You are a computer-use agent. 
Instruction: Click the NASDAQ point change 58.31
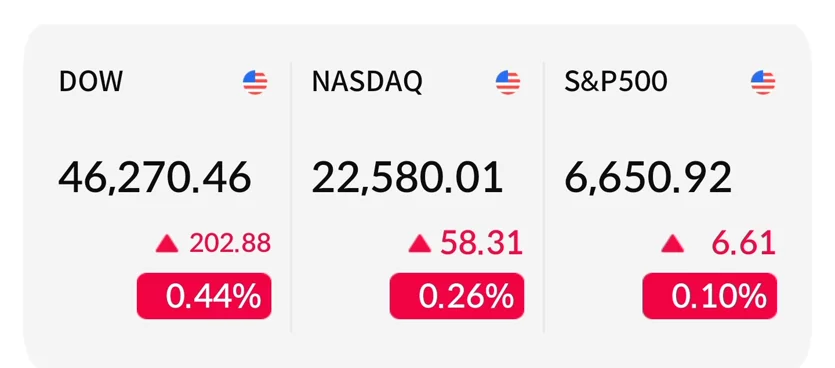[482, 243]
